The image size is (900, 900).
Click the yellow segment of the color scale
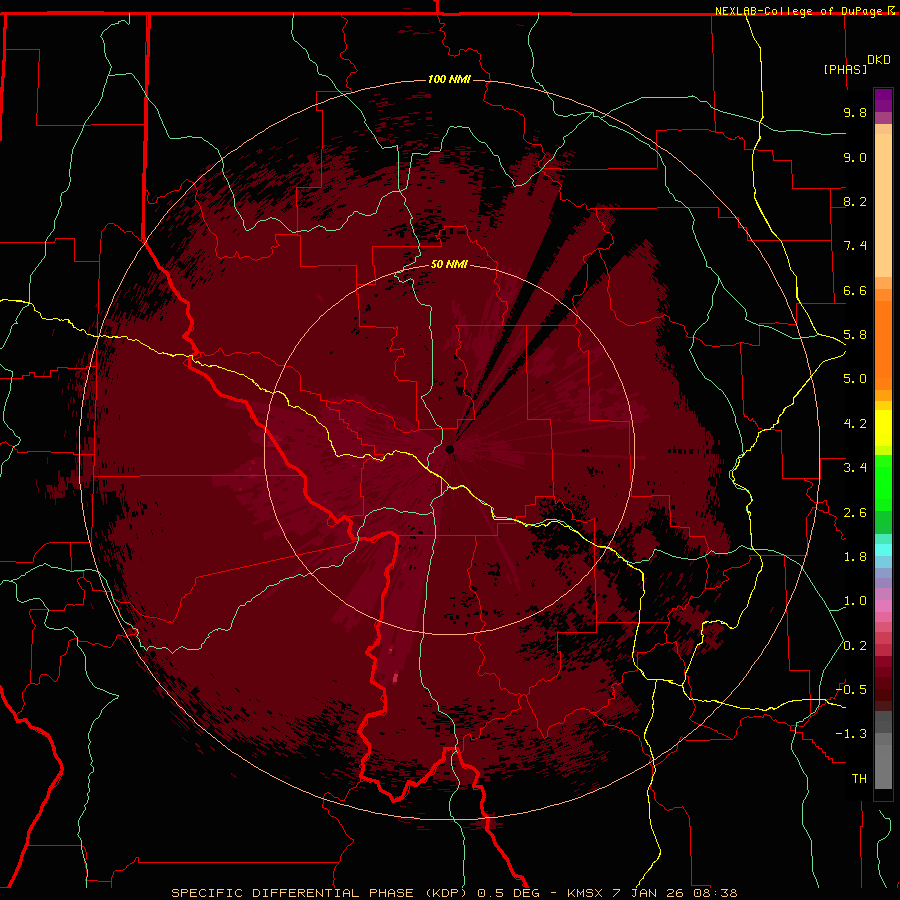[x=883, y=428]
